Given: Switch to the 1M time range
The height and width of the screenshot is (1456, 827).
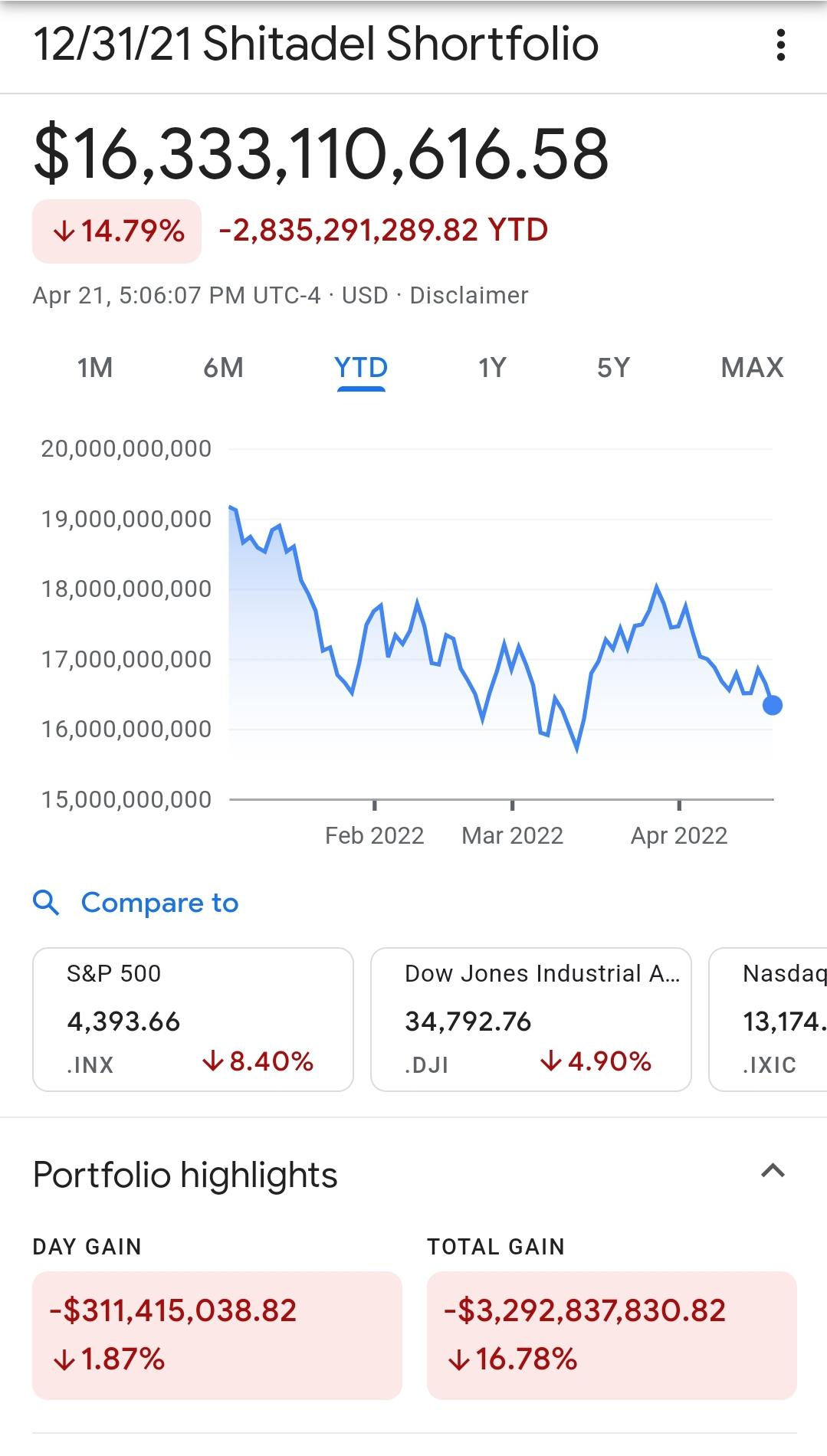Looking at the screenshot, I should click(x=95, y=368).
